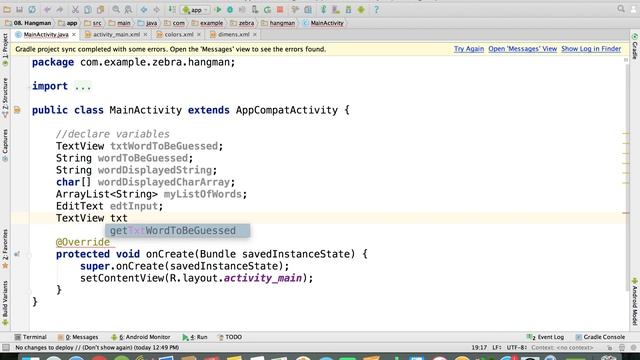Click the Open folder toolbar icon
This screenshot has height=360, width=640.
click(x=7, y=9)
